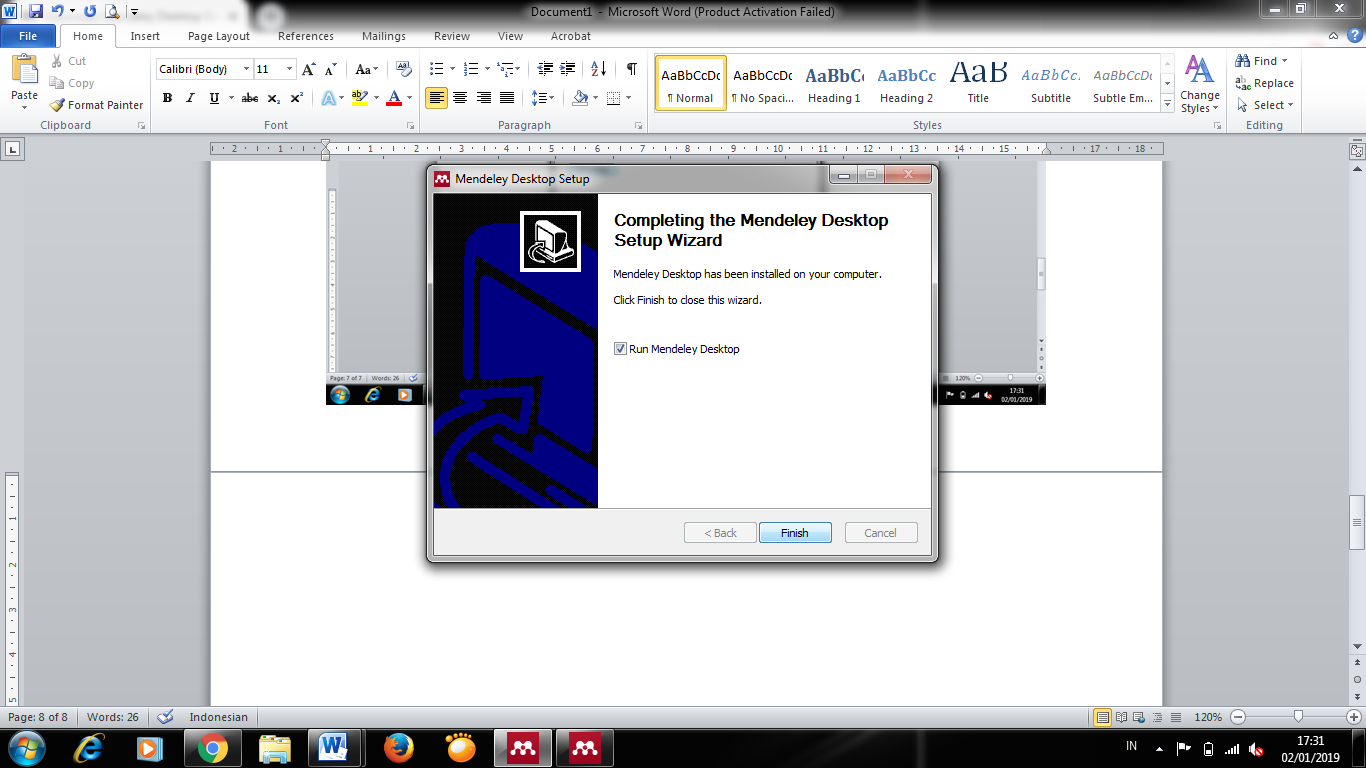
Task: Click the Sort icon in Paragraph group
Action: [598, 69]
